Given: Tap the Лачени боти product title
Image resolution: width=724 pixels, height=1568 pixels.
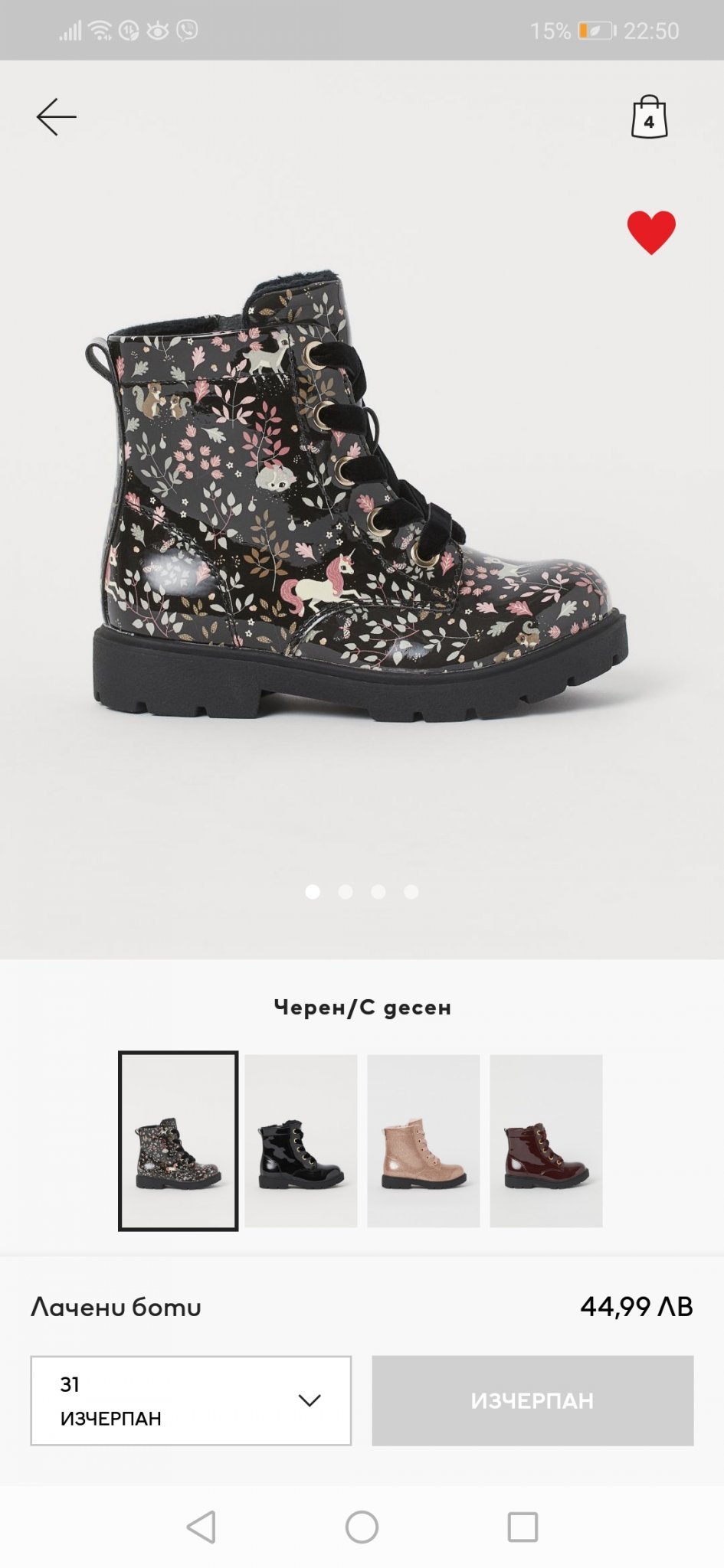Looking at the screenshot, I should point(116,1306).
